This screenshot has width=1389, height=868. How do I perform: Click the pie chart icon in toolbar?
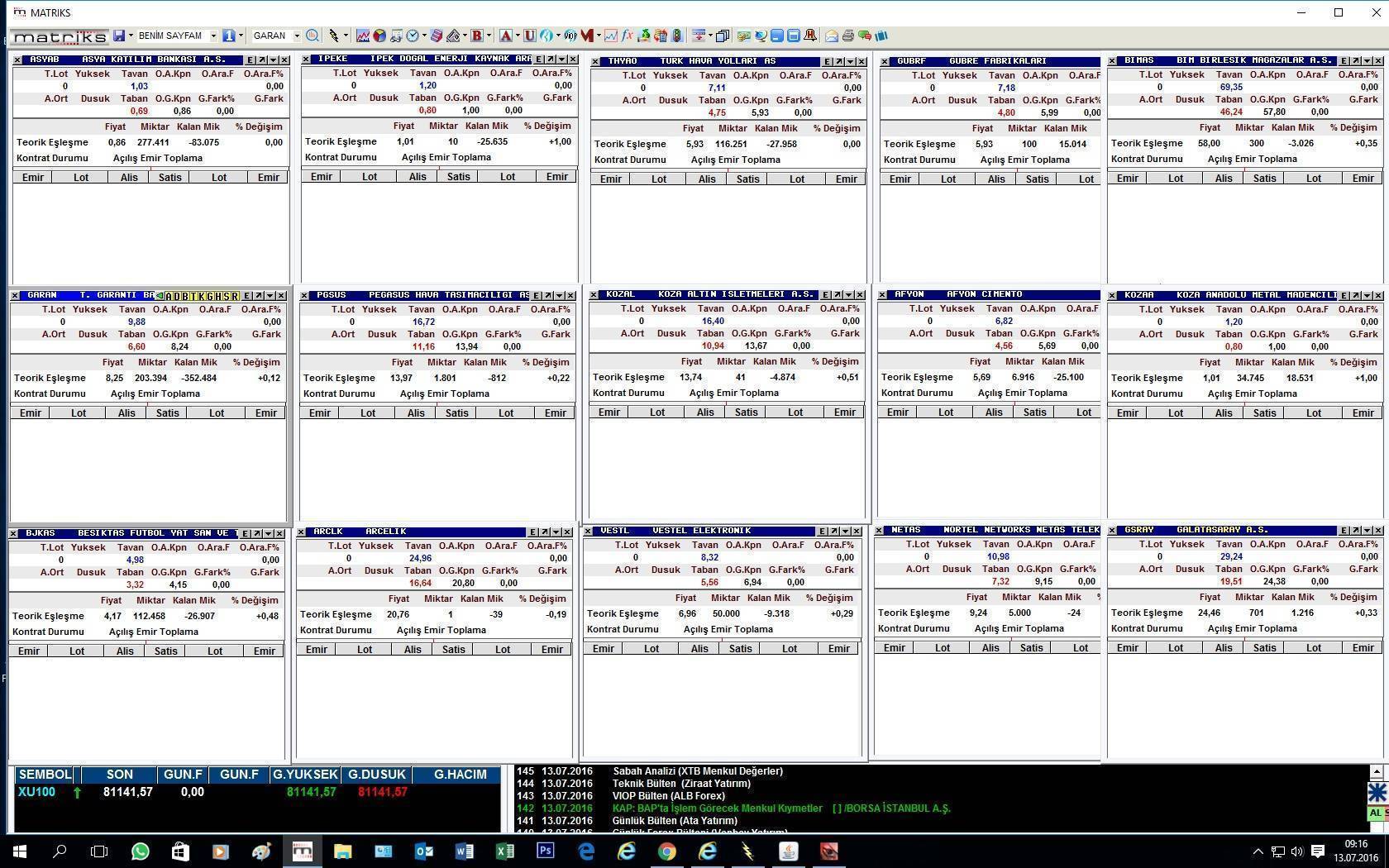379,36
